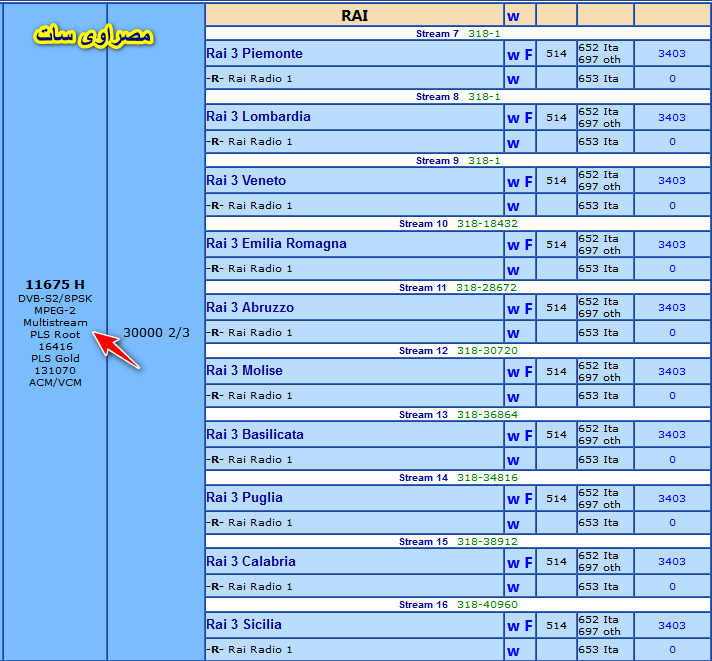Viewport: 712px width, 661px height.
Task: Click the F icon in the Rai 3 Abruzzo row
Action: [x=528, y=309]
